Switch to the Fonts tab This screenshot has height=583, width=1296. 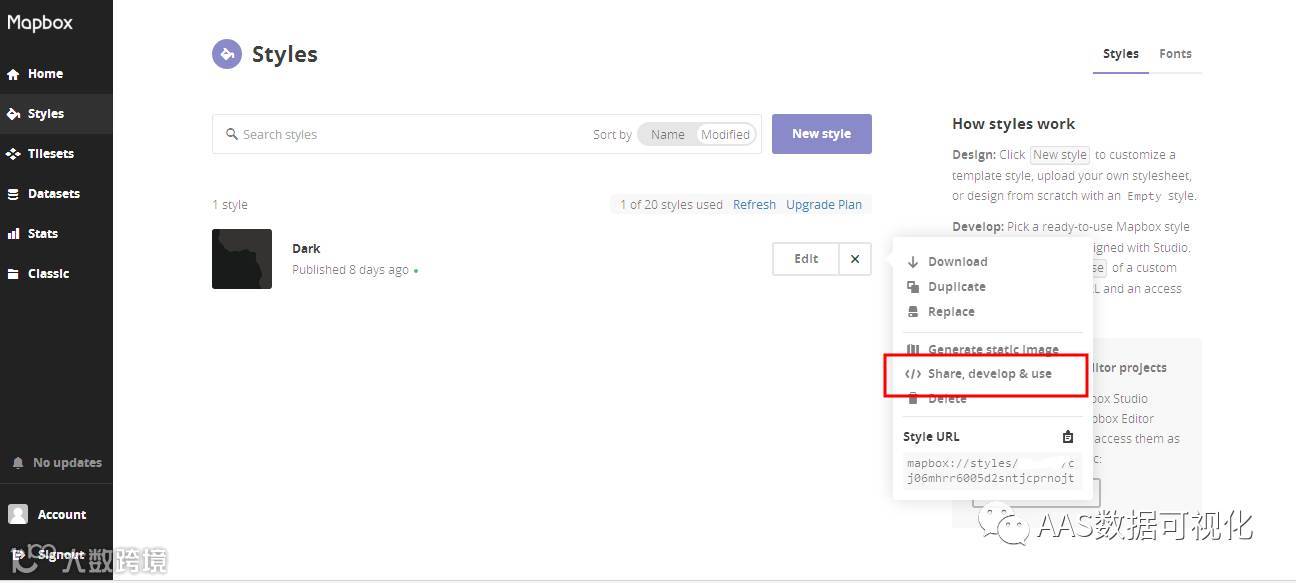[1175, 54]
